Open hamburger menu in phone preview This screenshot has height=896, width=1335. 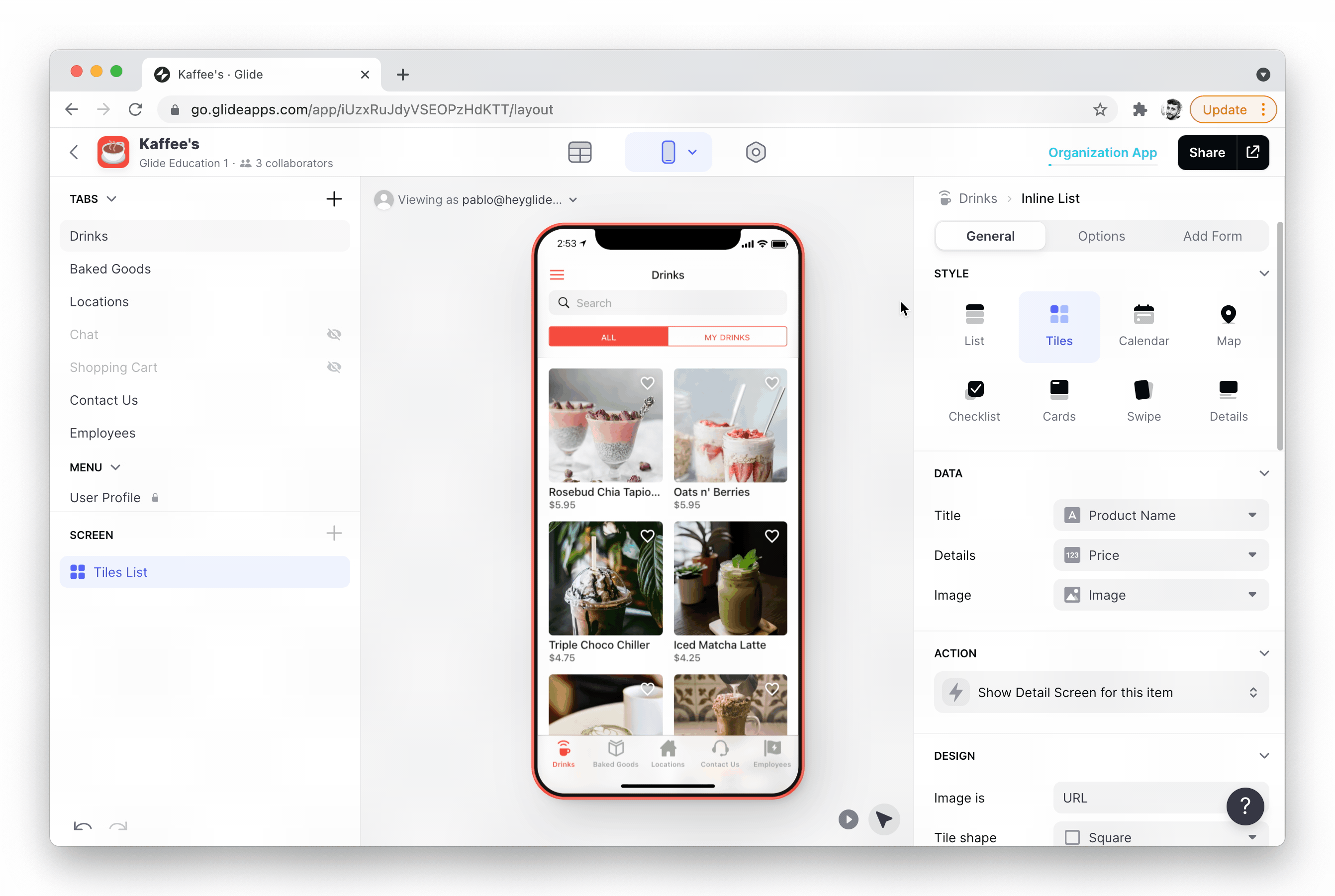557,275
